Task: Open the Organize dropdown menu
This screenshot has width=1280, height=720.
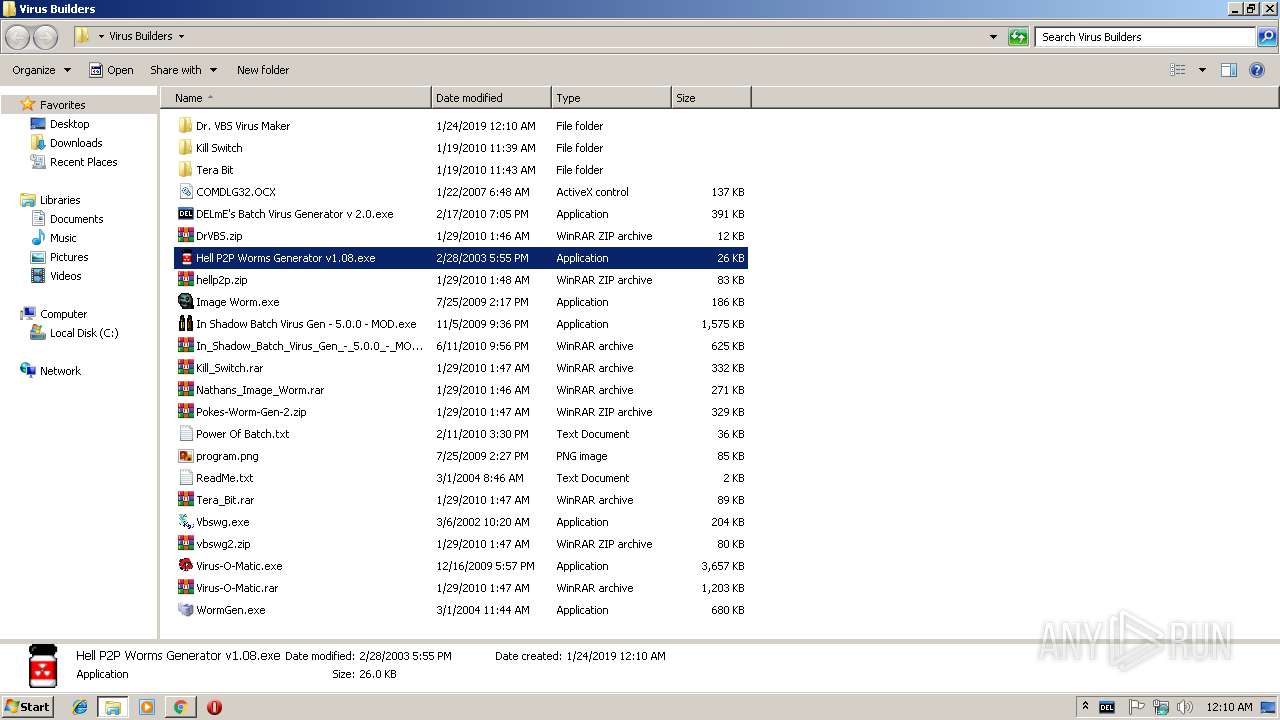Action: click(41, 70)
